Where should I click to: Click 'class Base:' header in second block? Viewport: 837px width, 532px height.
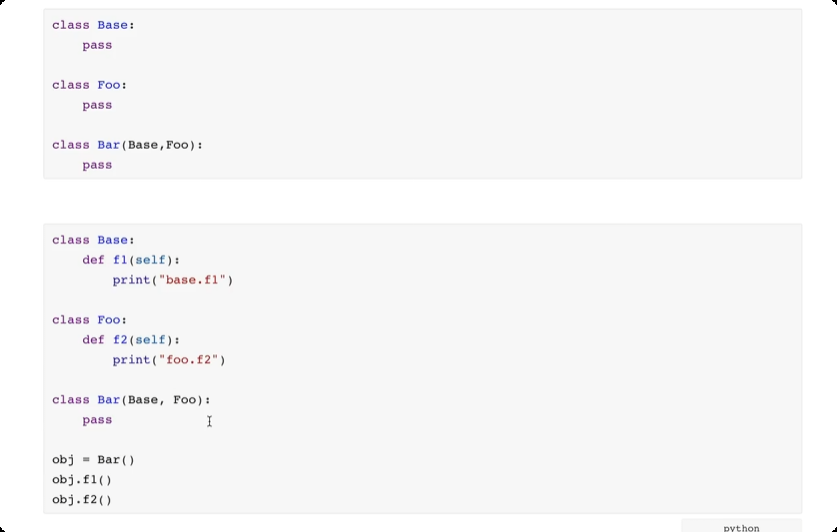93,240
